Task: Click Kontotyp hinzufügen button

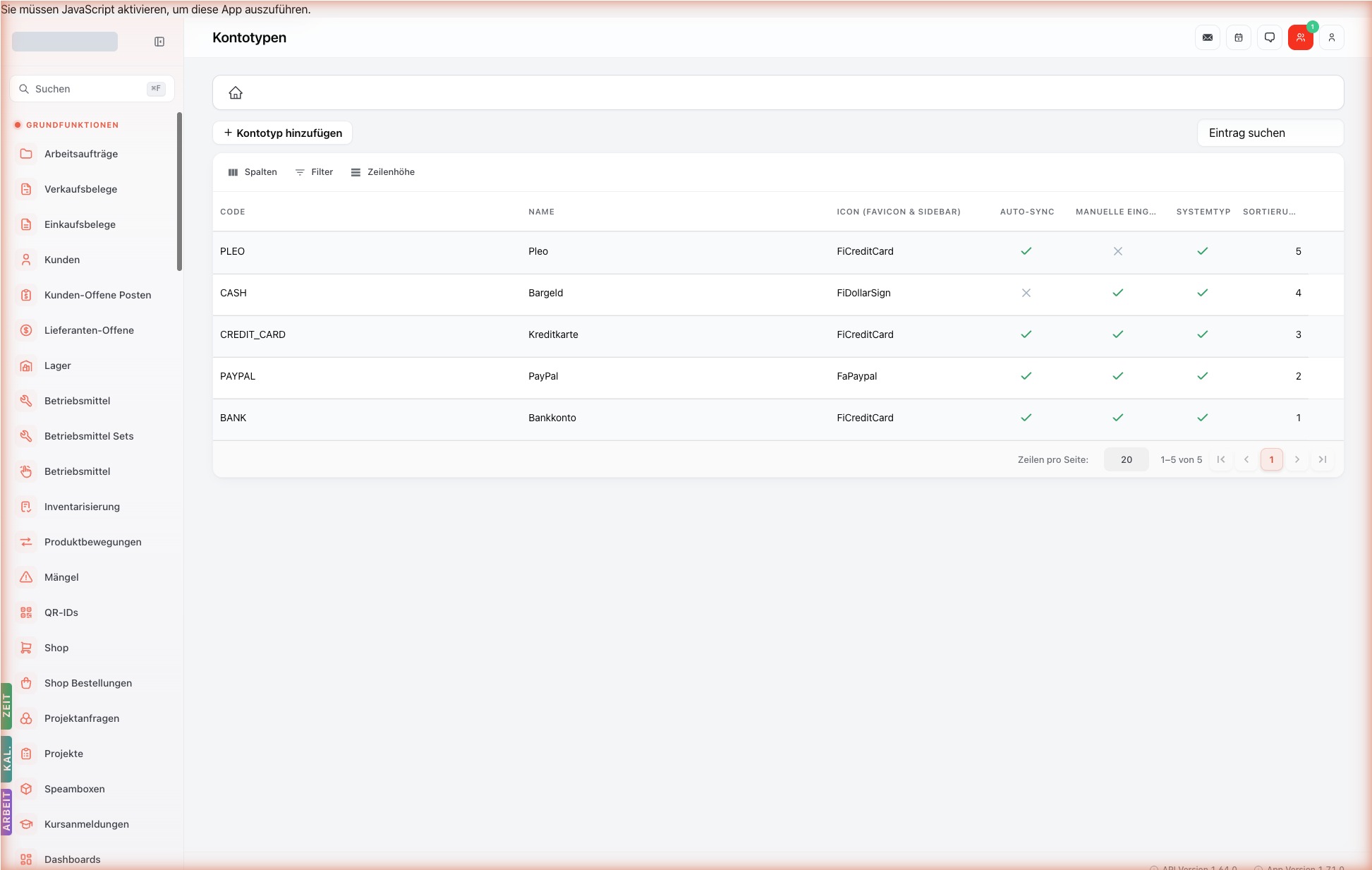Action: tap(283, 133)
